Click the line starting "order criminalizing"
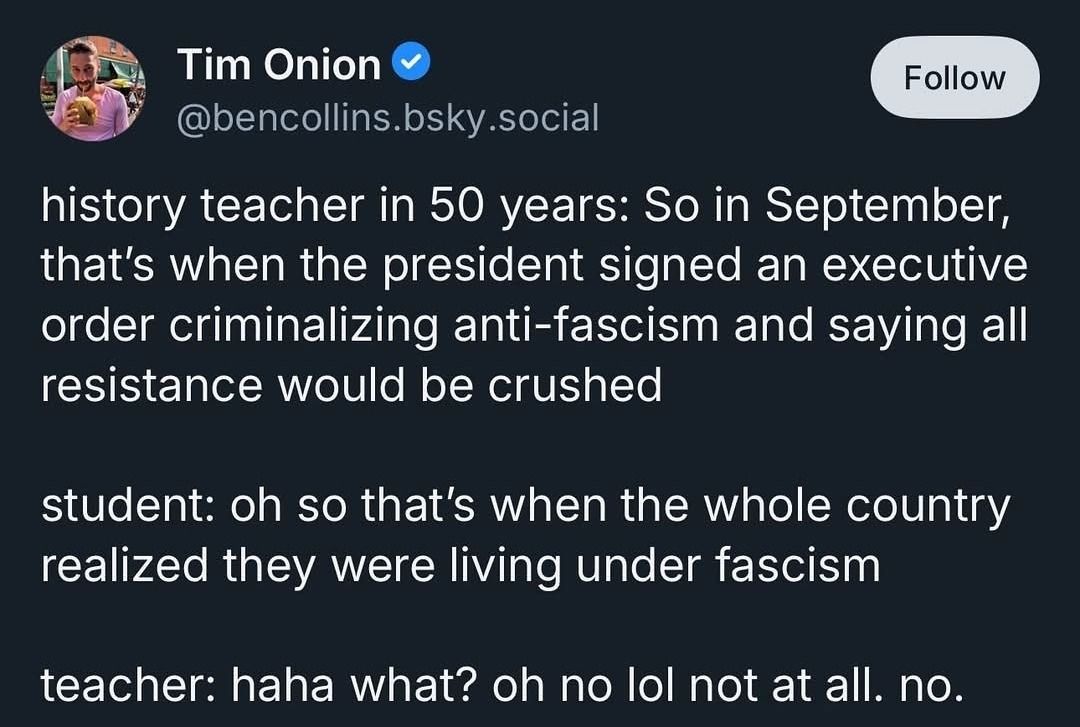 point(534,325)
